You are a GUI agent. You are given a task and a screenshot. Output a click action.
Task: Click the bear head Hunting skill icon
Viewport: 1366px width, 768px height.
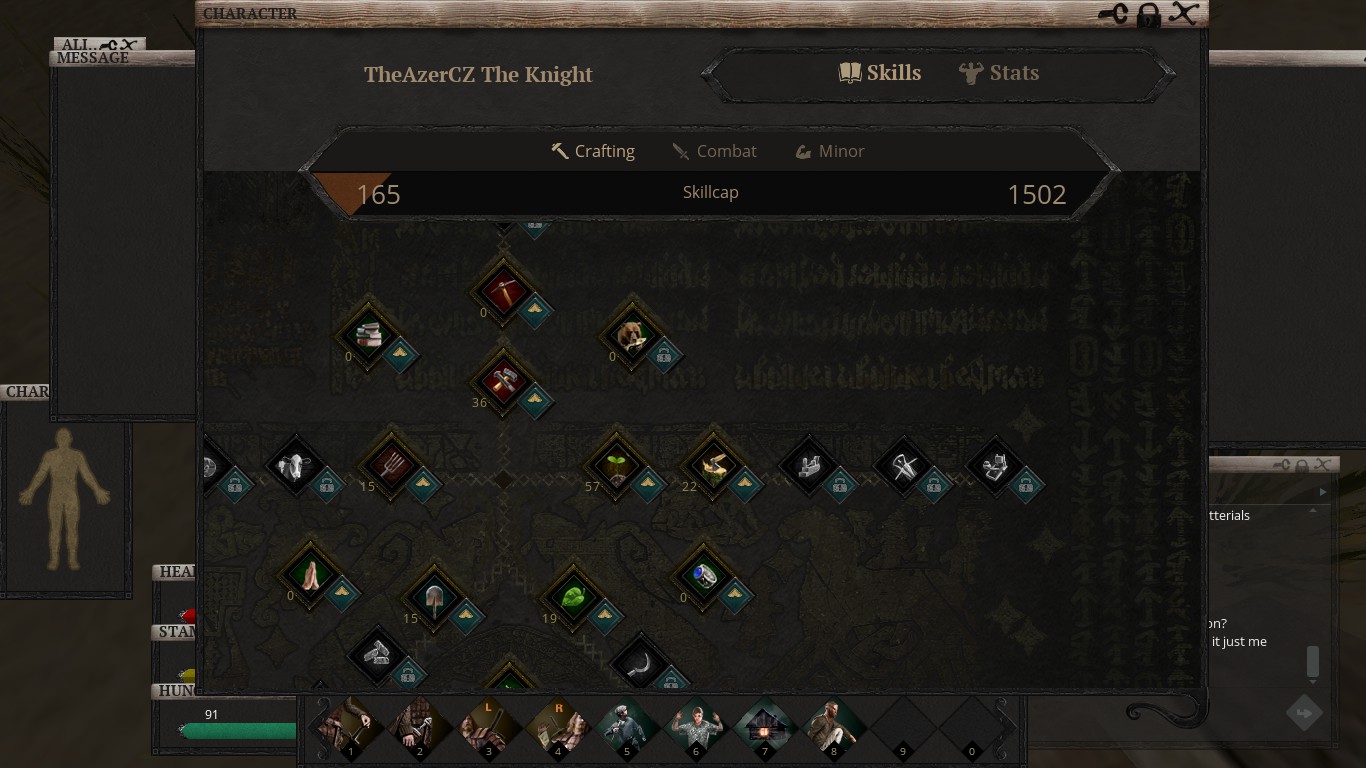[x=631, y=337]
